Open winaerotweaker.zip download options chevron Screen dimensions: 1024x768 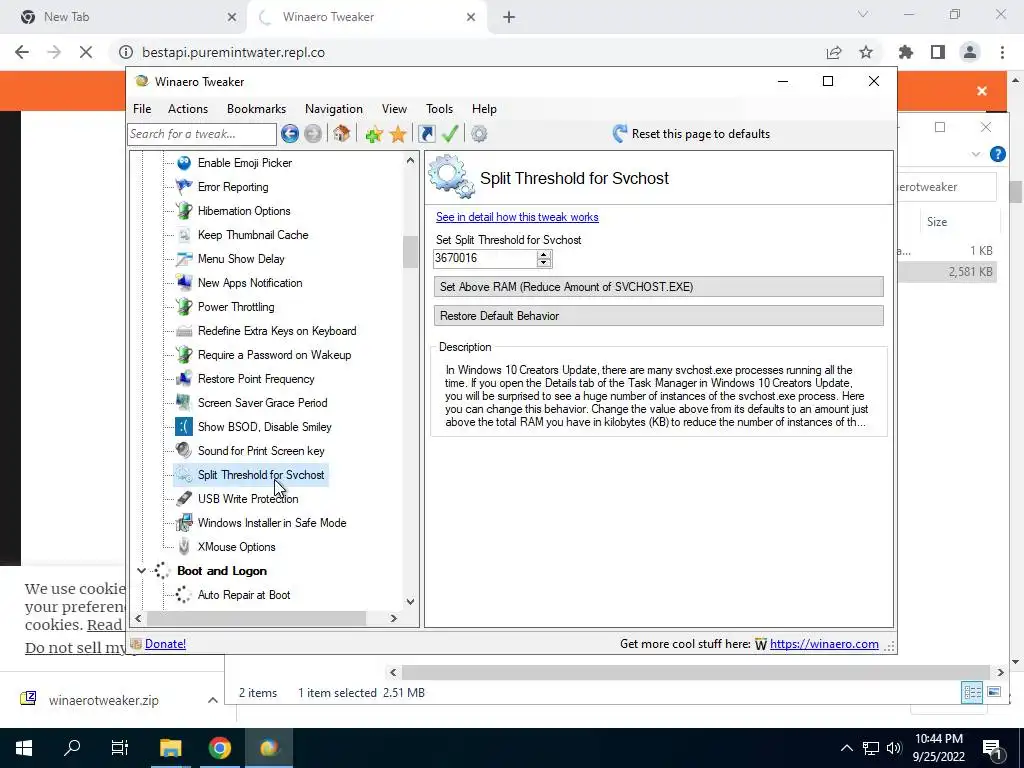coord(212,700)
